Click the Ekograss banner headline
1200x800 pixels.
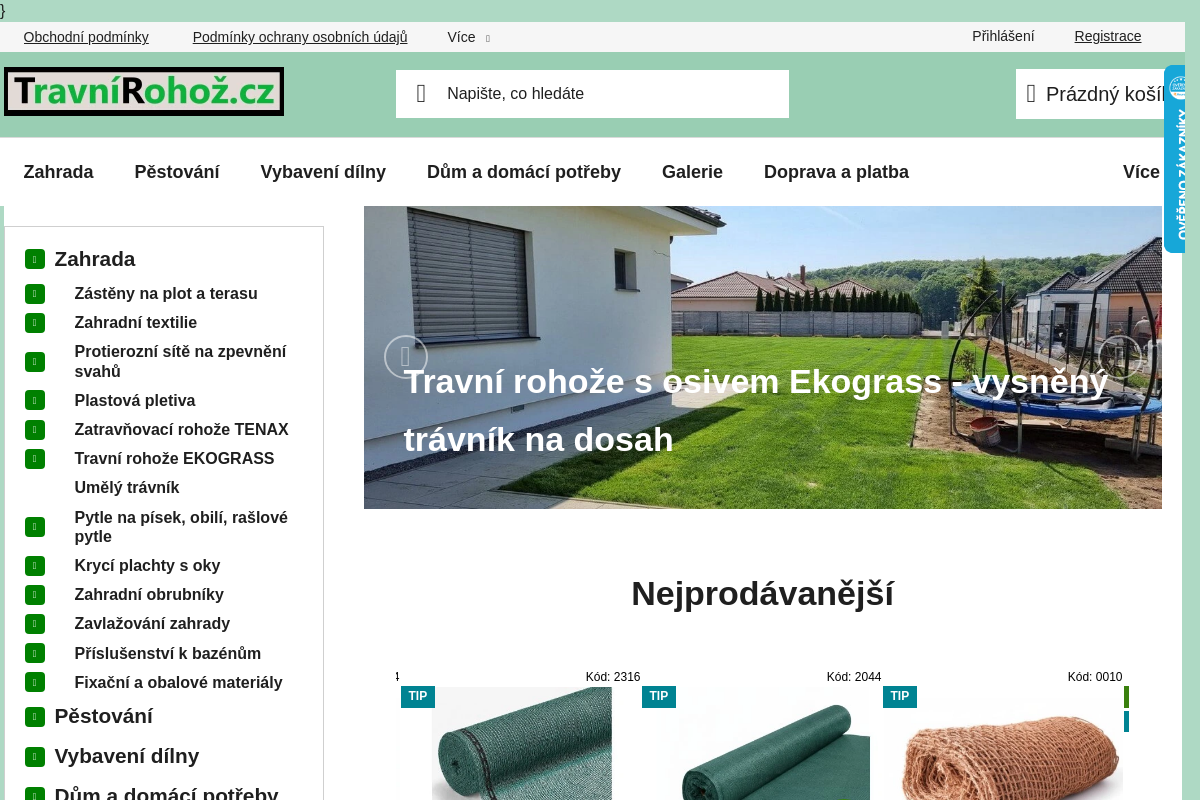pyautogui.click(x=756, y=411)
